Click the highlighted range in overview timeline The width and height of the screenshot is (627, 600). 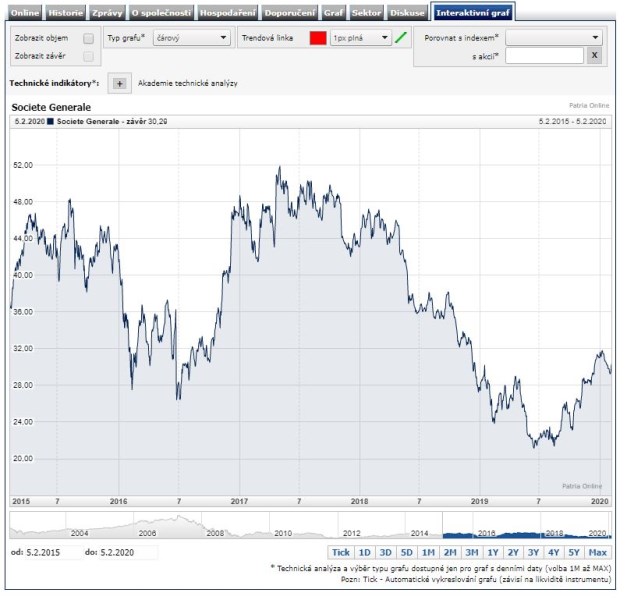[526, 526]
